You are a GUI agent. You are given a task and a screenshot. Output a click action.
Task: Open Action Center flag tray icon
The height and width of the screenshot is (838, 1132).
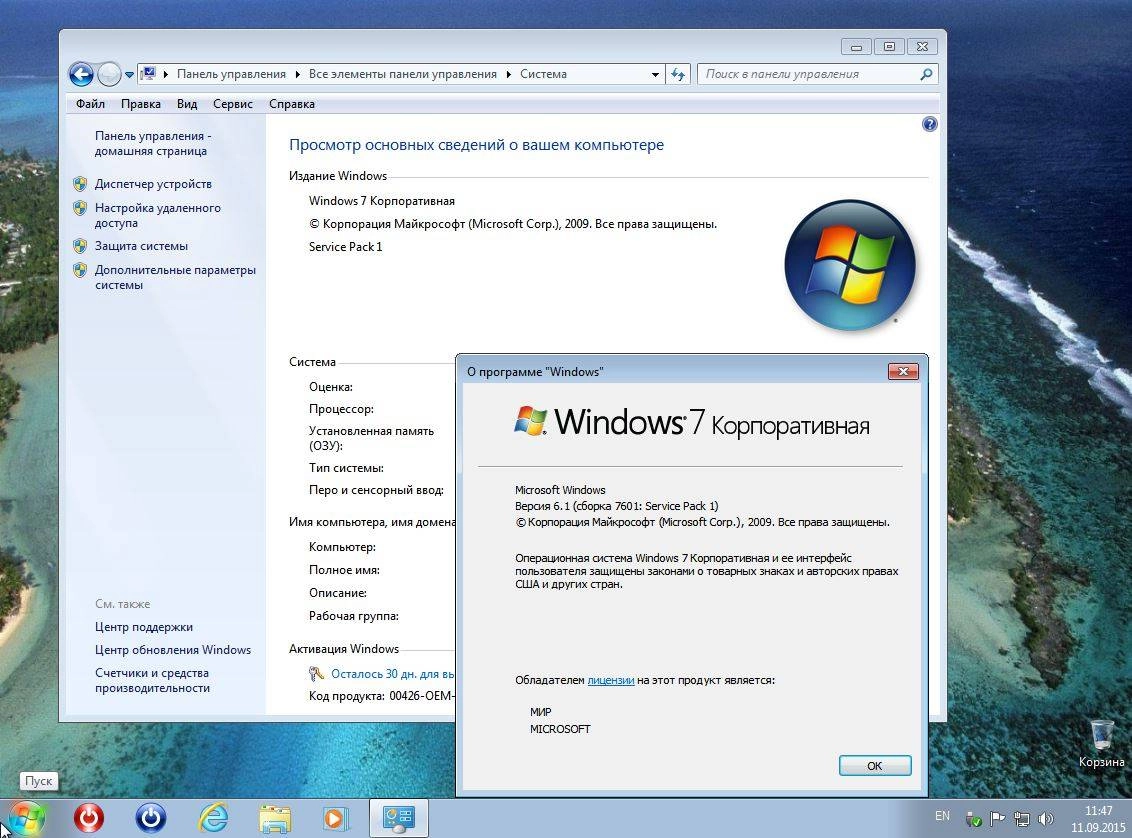click(997, 819)
